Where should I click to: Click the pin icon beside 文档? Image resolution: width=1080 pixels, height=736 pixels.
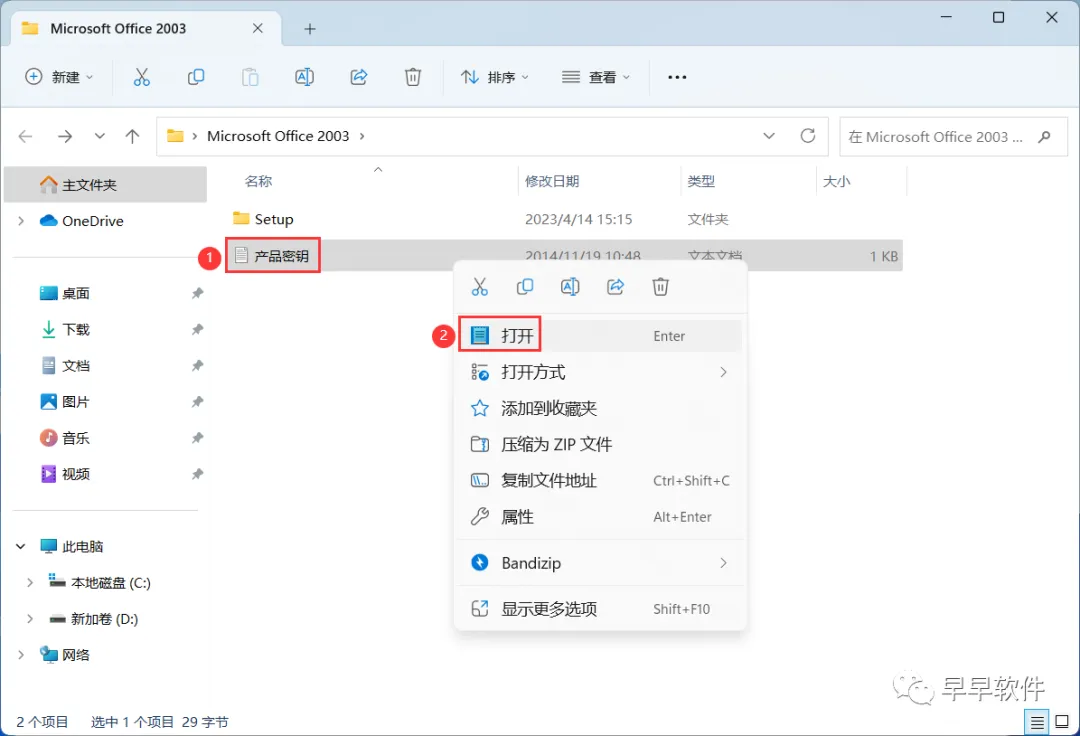click(x=198, y=366)
